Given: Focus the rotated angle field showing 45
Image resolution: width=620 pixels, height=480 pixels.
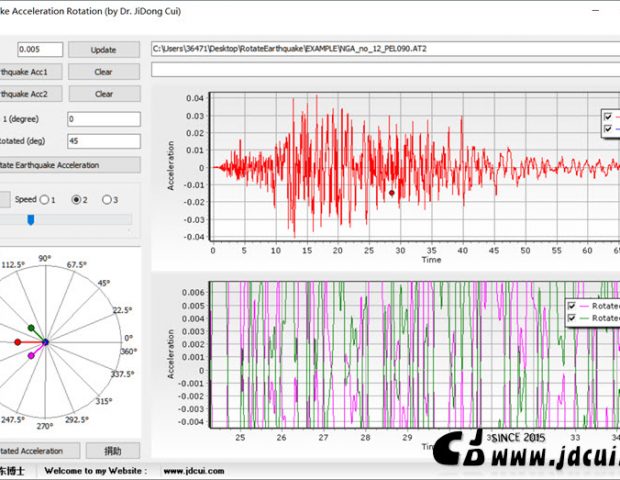Looking at the screenshot, I should pyautogui.click(x=103, y=141).
